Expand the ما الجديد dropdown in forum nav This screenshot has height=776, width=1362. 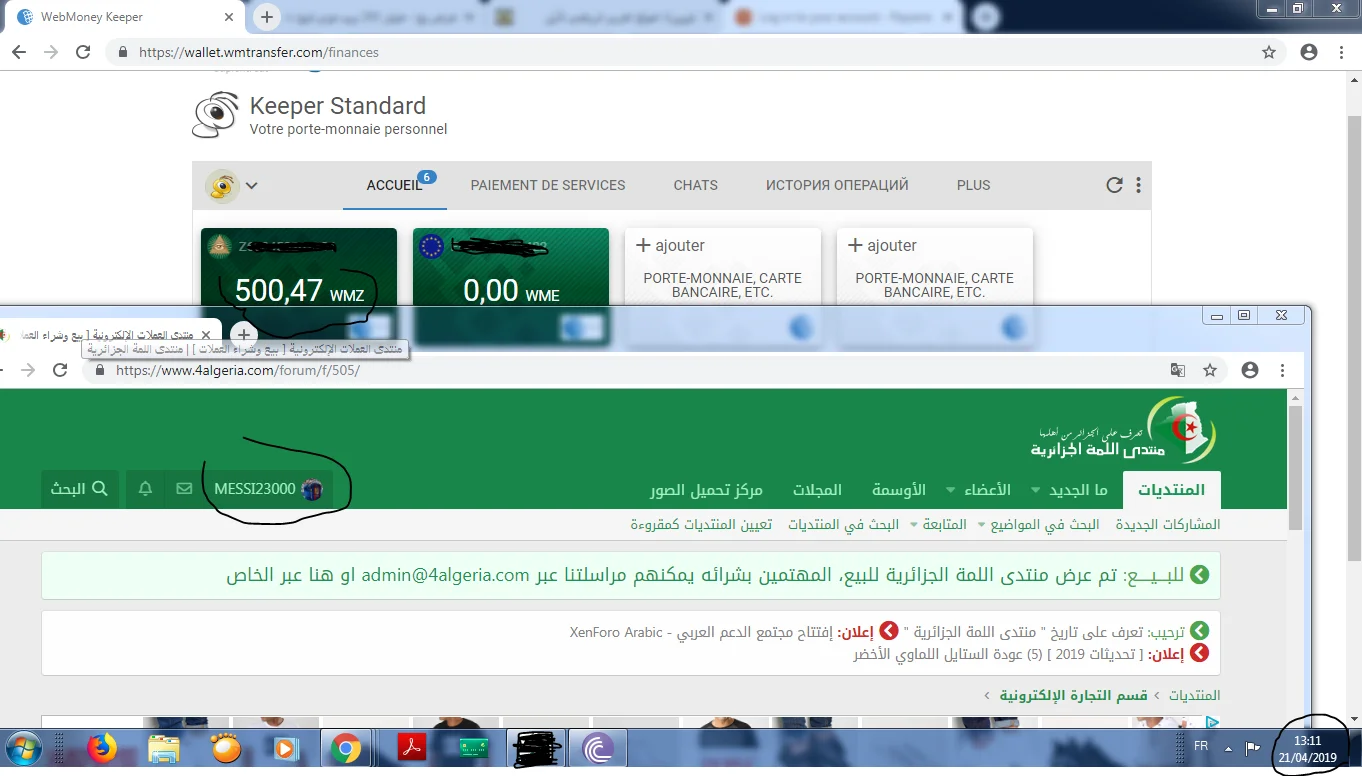(x=1078, y=490)
